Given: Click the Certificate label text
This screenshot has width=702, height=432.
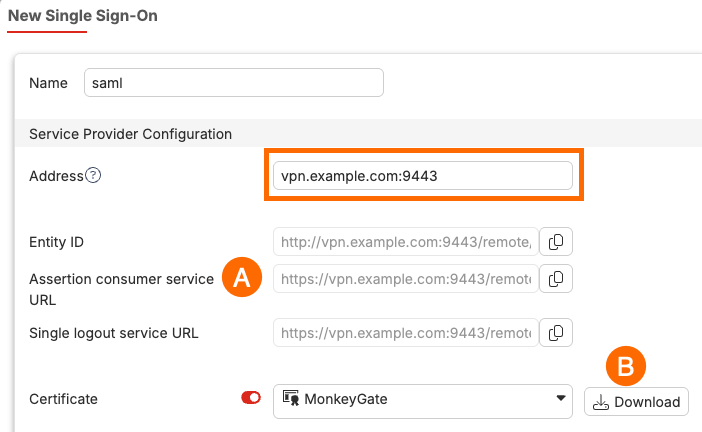Looking at the screenshot, I should (63, 399).
